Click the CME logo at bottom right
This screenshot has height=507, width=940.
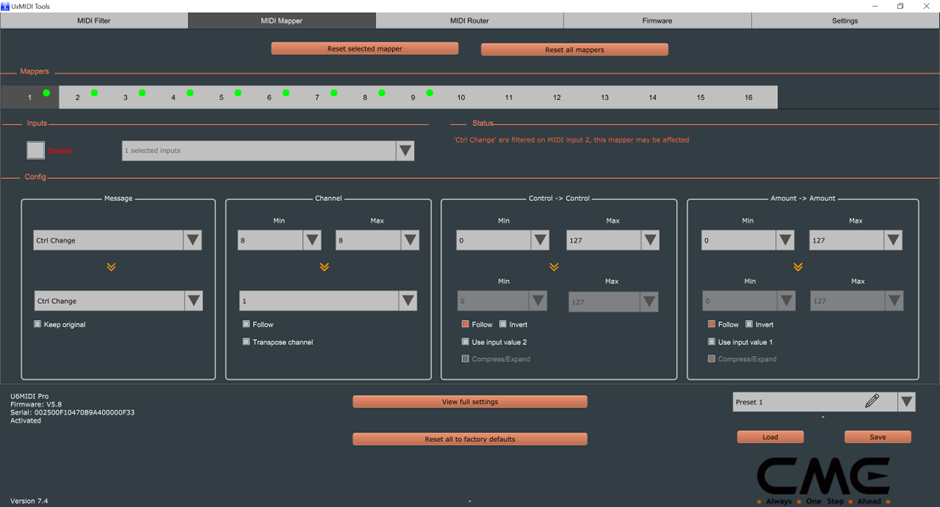click(822, 476)
